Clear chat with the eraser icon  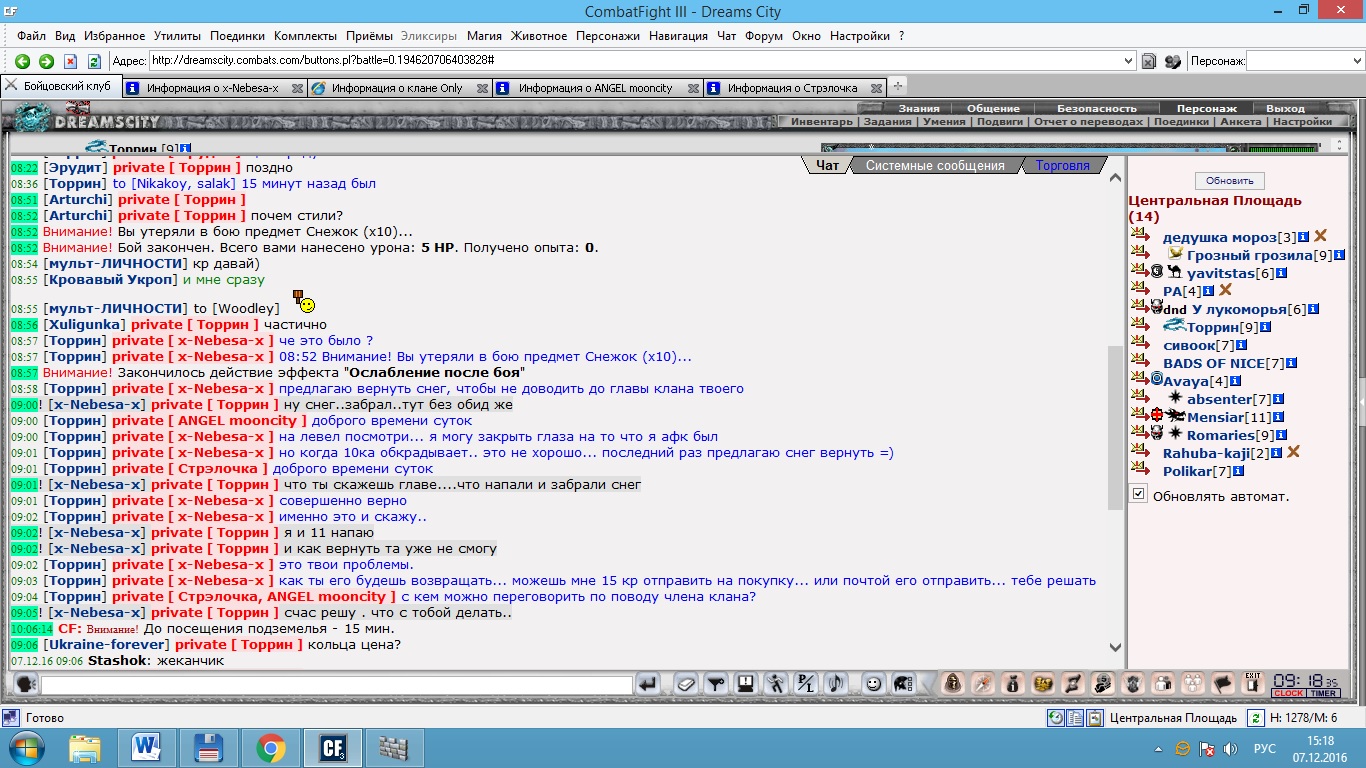point(685,685)
